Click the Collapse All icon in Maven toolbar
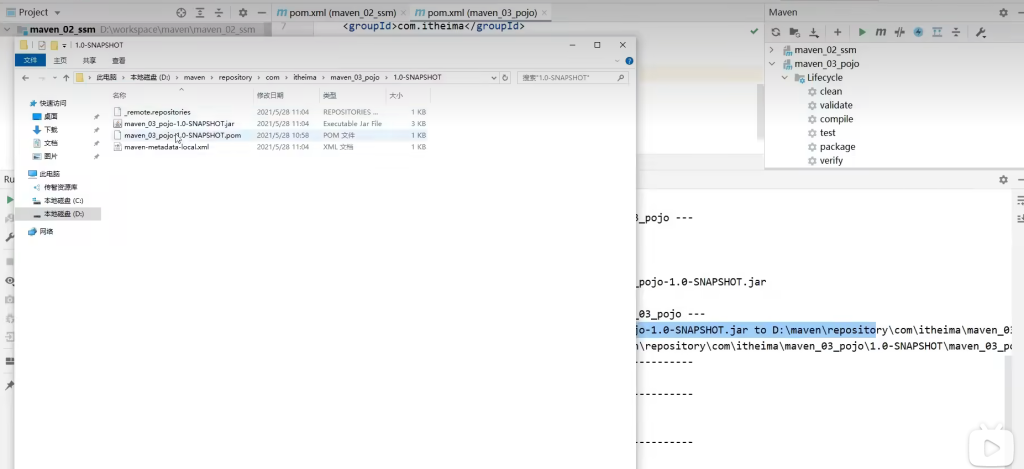This screenshot has width=1024, height=469. (957, 32)
